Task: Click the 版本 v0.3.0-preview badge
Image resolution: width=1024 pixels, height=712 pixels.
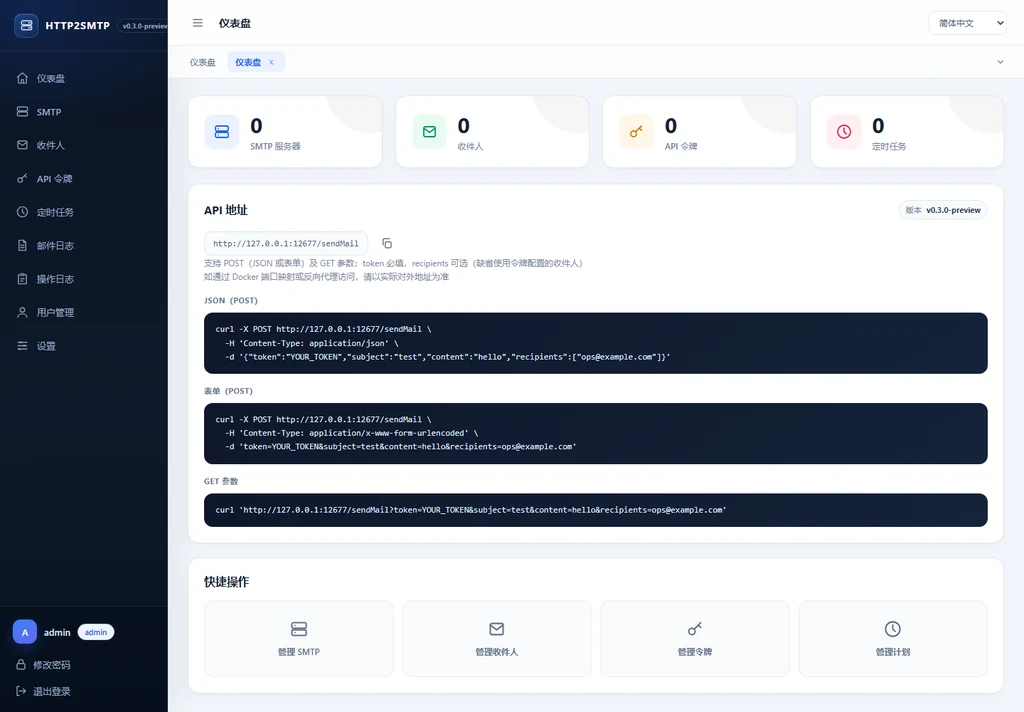Action: pos(943,210)
